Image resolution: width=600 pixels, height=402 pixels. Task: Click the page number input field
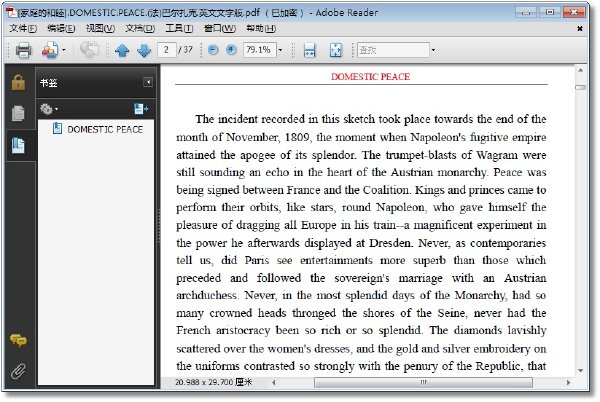[166, 50]
